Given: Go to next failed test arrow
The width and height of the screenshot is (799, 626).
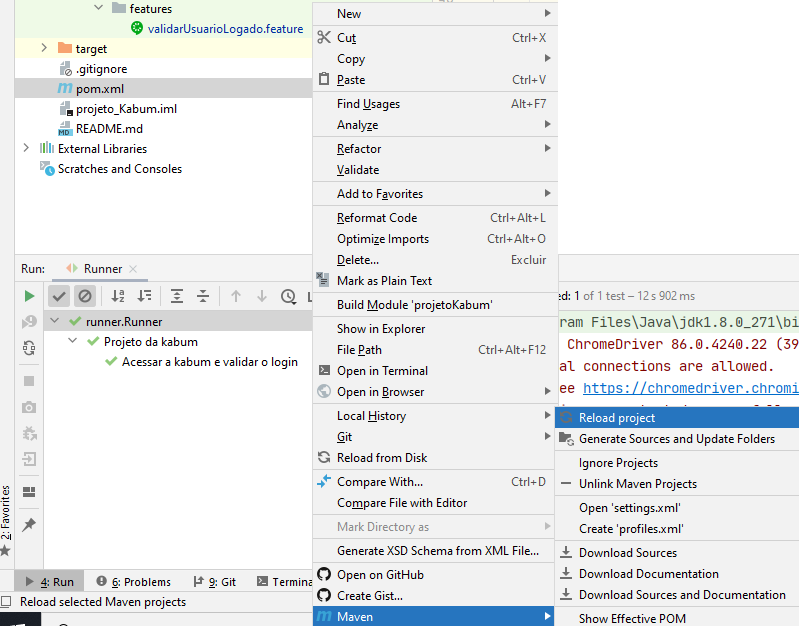Looking at the screenshot, I should [x=262, y=296].
